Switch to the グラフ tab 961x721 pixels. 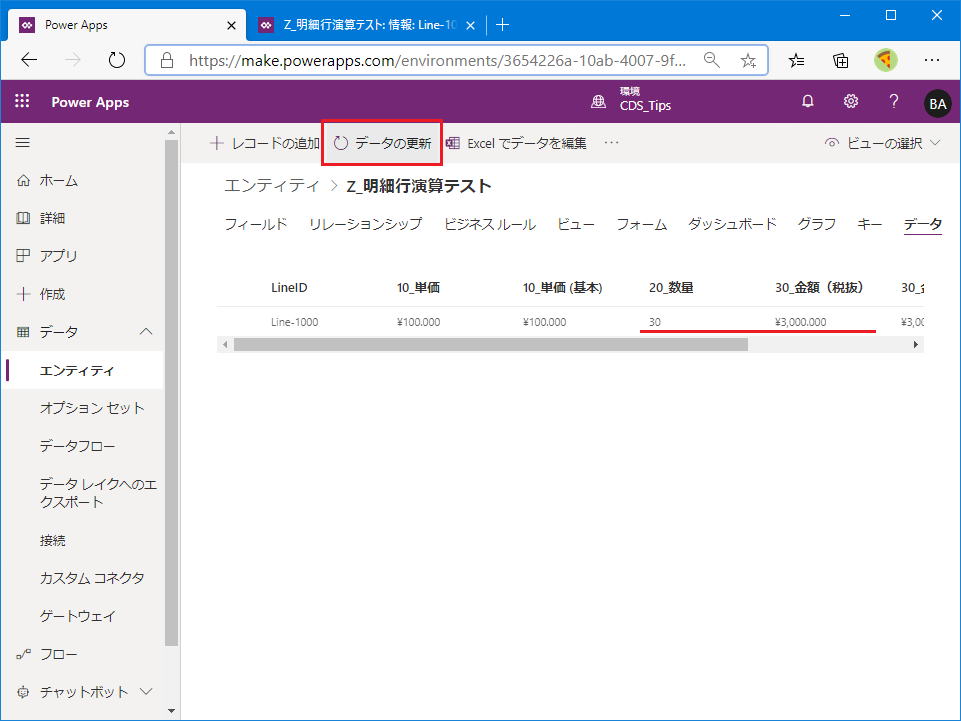pyautogui.click(x=816, y=224)
